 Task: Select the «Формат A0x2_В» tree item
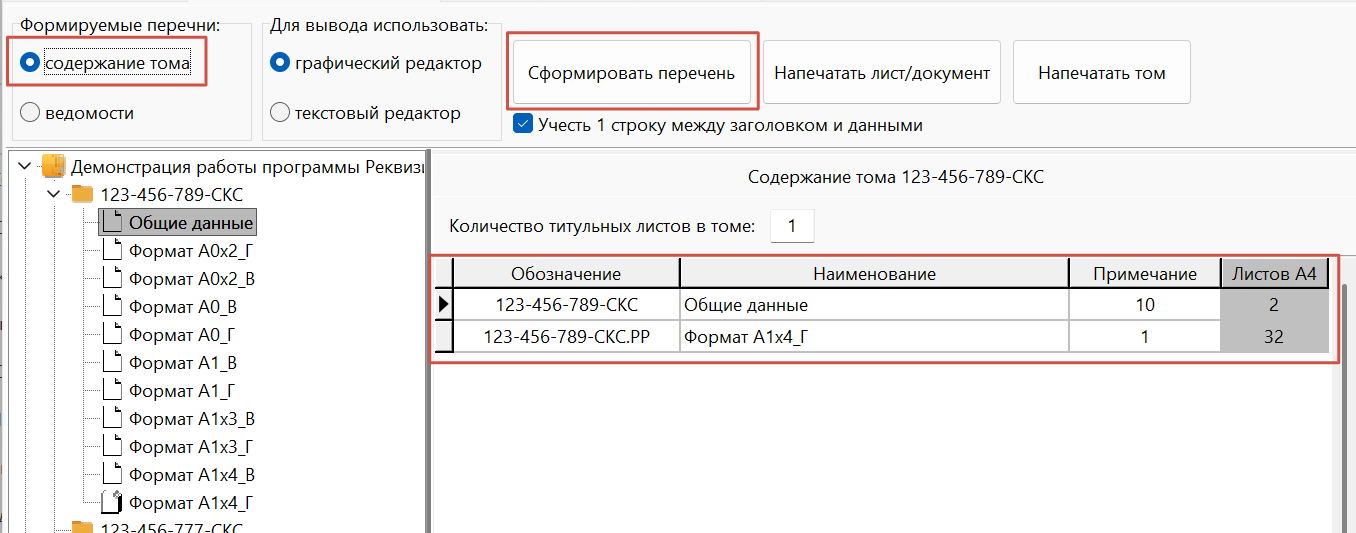click(x=192, y=278)
